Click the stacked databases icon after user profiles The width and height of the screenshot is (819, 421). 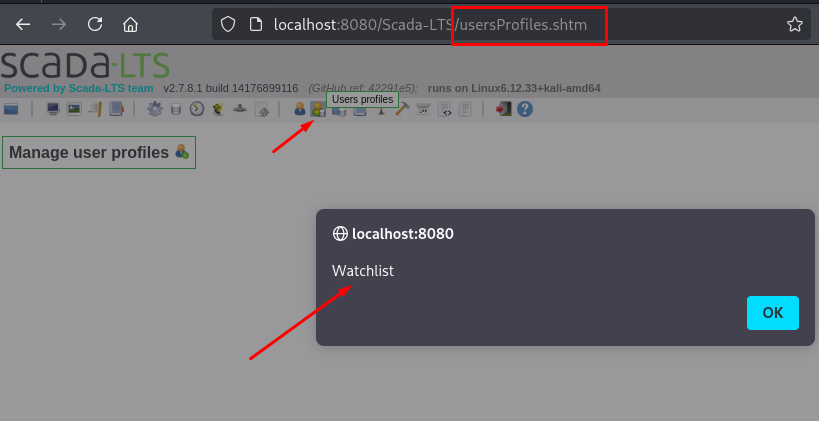point(339,111)
